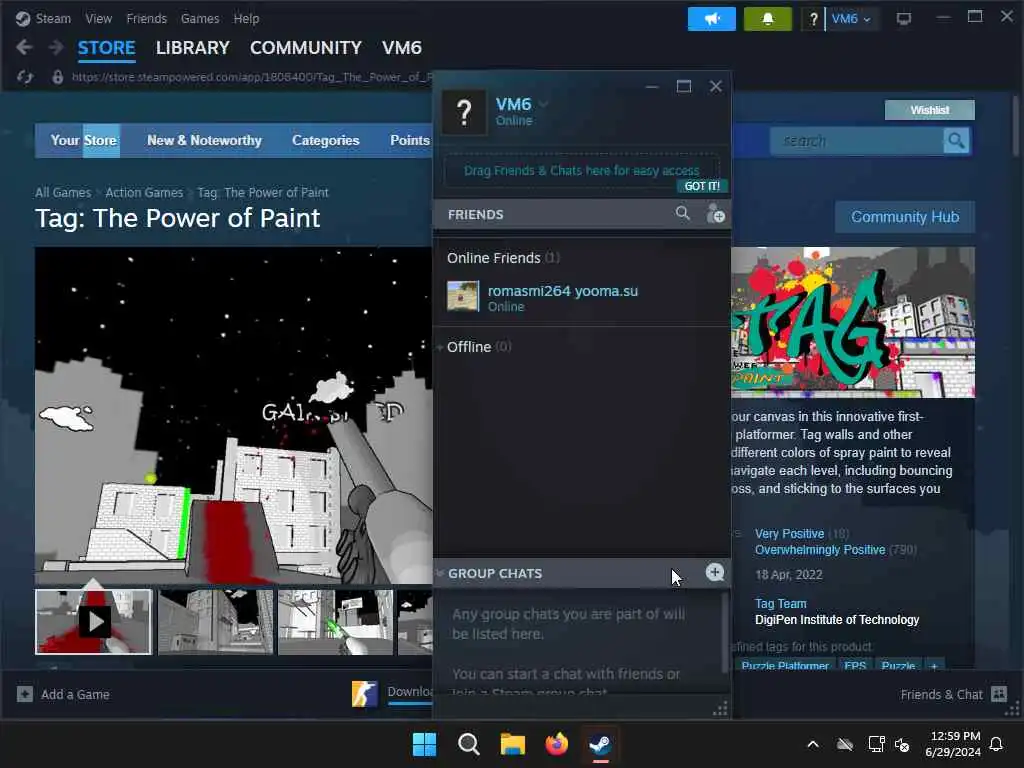Screen dimensions: 1024x768
Task: Add a tag with the plus button
Action: 934,665
